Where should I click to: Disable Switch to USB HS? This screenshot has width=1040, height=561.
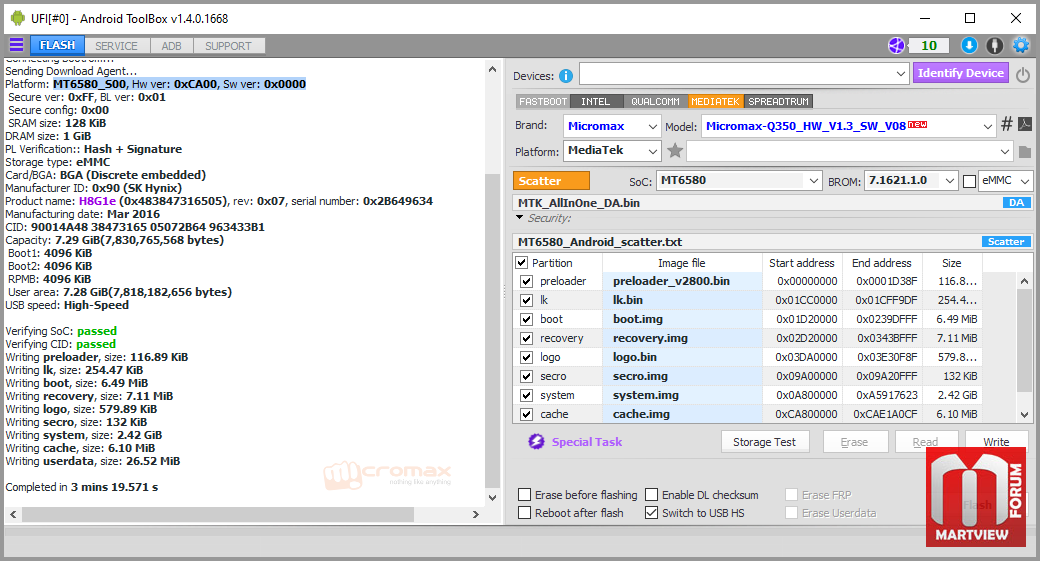[x=651, y=513]
